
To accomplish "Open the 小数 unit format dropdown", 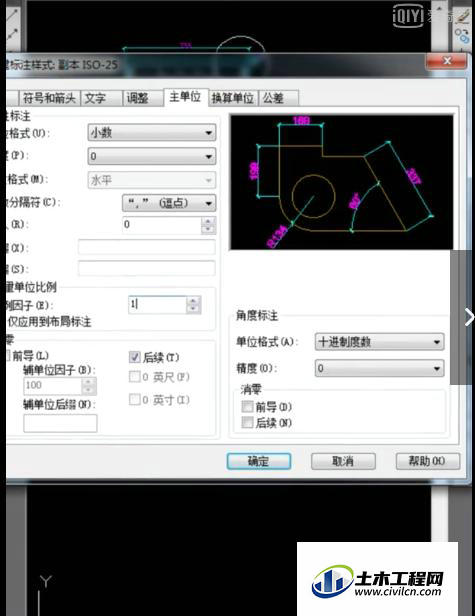I will tap(152, 133).
